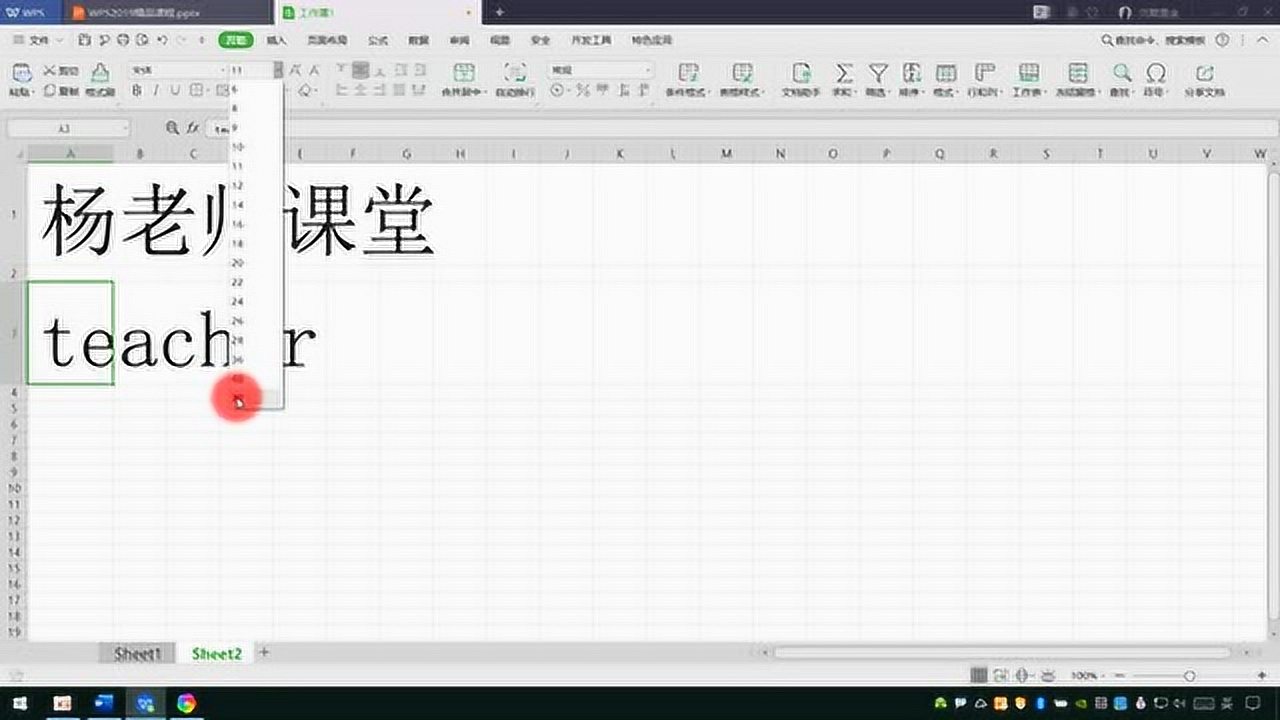Open the Insert ribbon tab
The height and width of the screenshot is (720, 1280).
coord(277,40)
